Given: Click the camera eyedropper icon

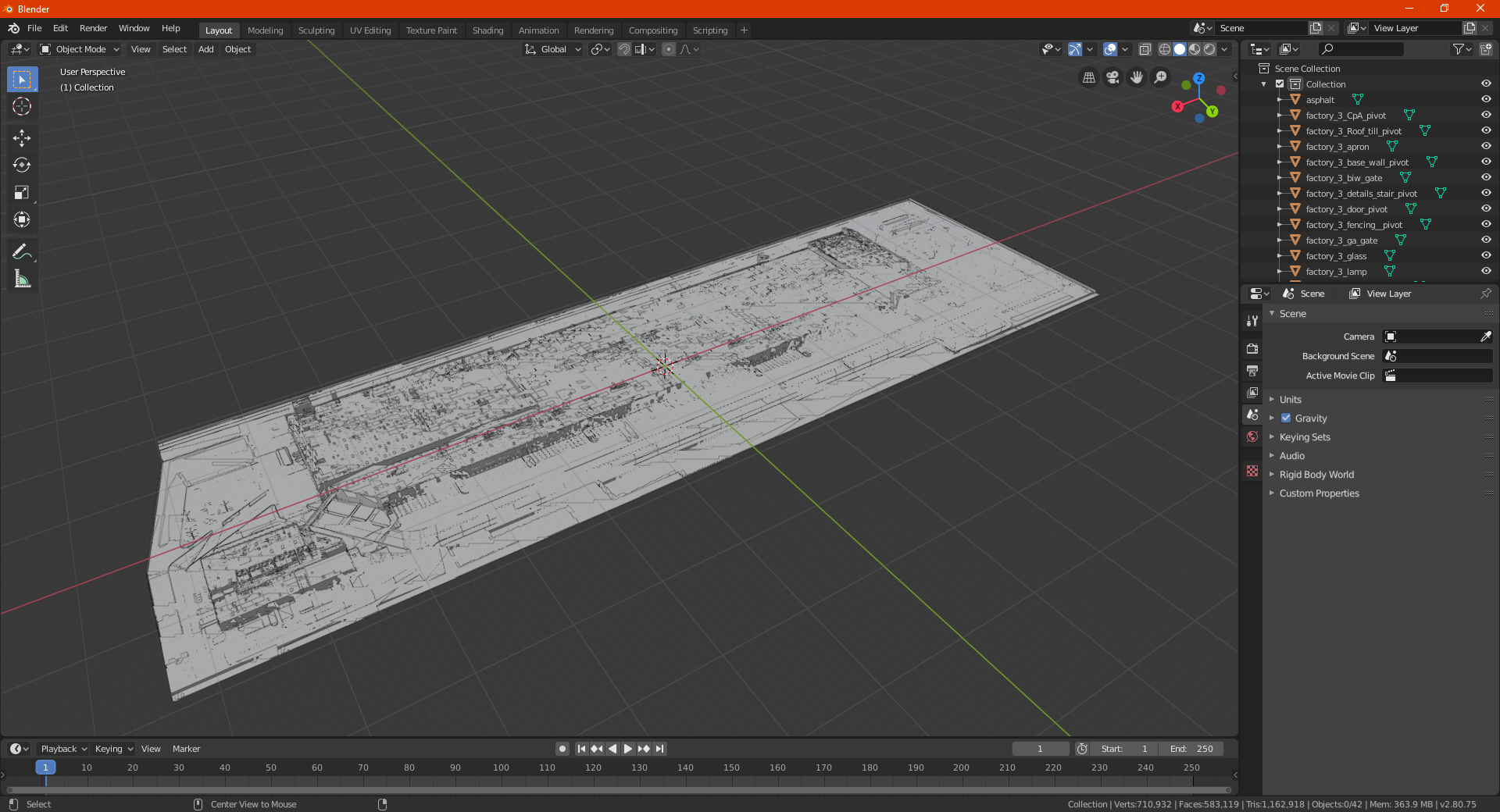Looking at the screenshot, I should pos(1485,337).
